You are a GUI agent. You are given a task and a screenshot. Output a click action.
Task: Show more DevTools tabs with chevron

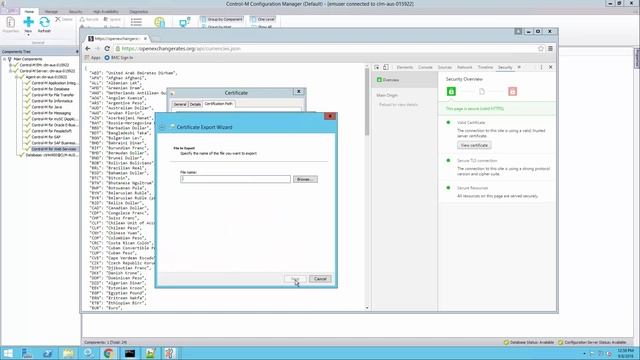pos(519,67)
